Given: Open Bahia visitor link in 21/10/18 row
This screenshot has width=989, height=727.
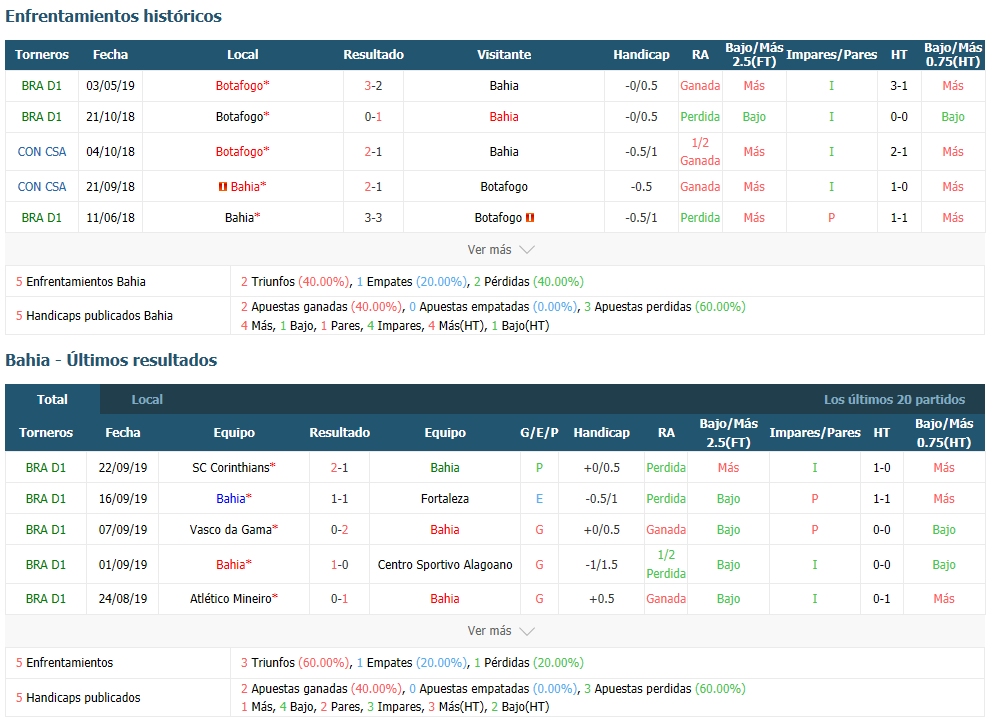Looking at the screenshot, I should click(x=504, y=117).
